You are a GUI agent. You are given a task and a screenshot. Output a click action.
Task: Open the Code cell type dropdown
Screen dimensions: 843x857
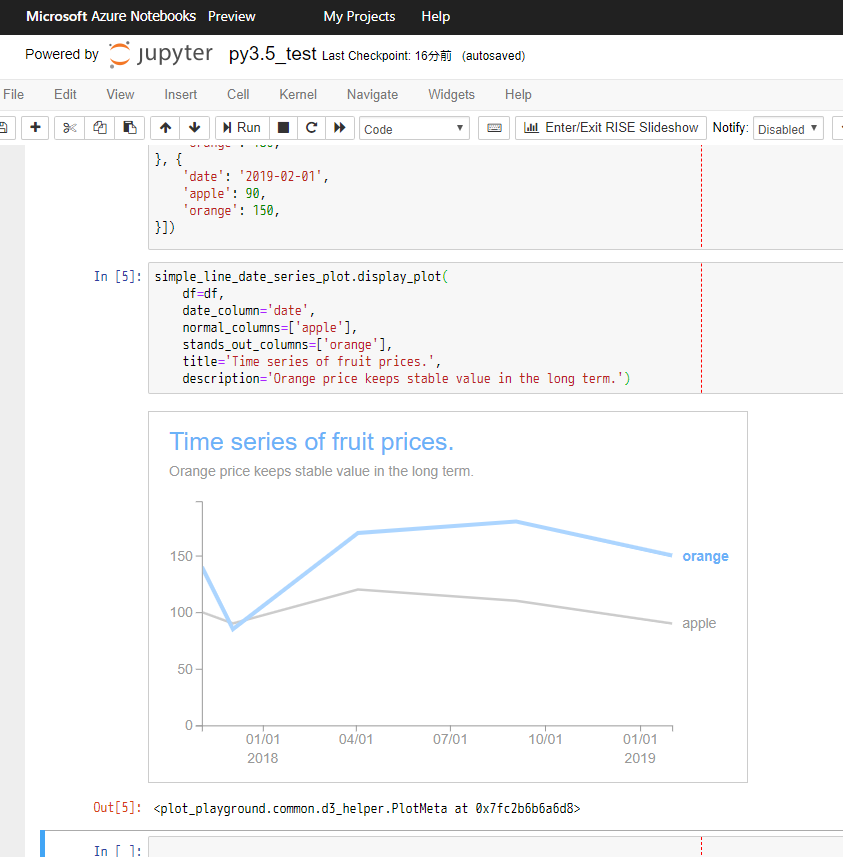(414, 129)
